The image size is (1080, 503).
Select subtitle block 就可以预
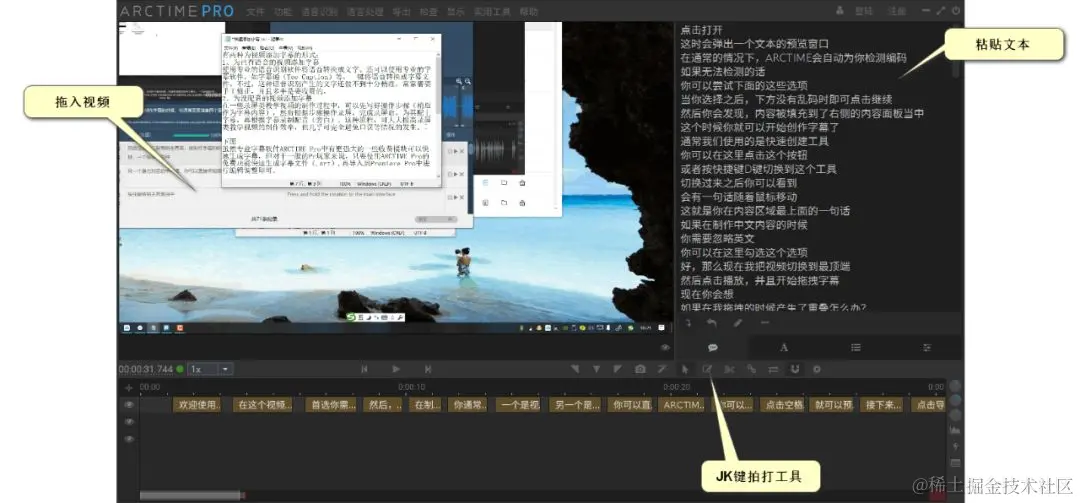[x=832, y=405]
